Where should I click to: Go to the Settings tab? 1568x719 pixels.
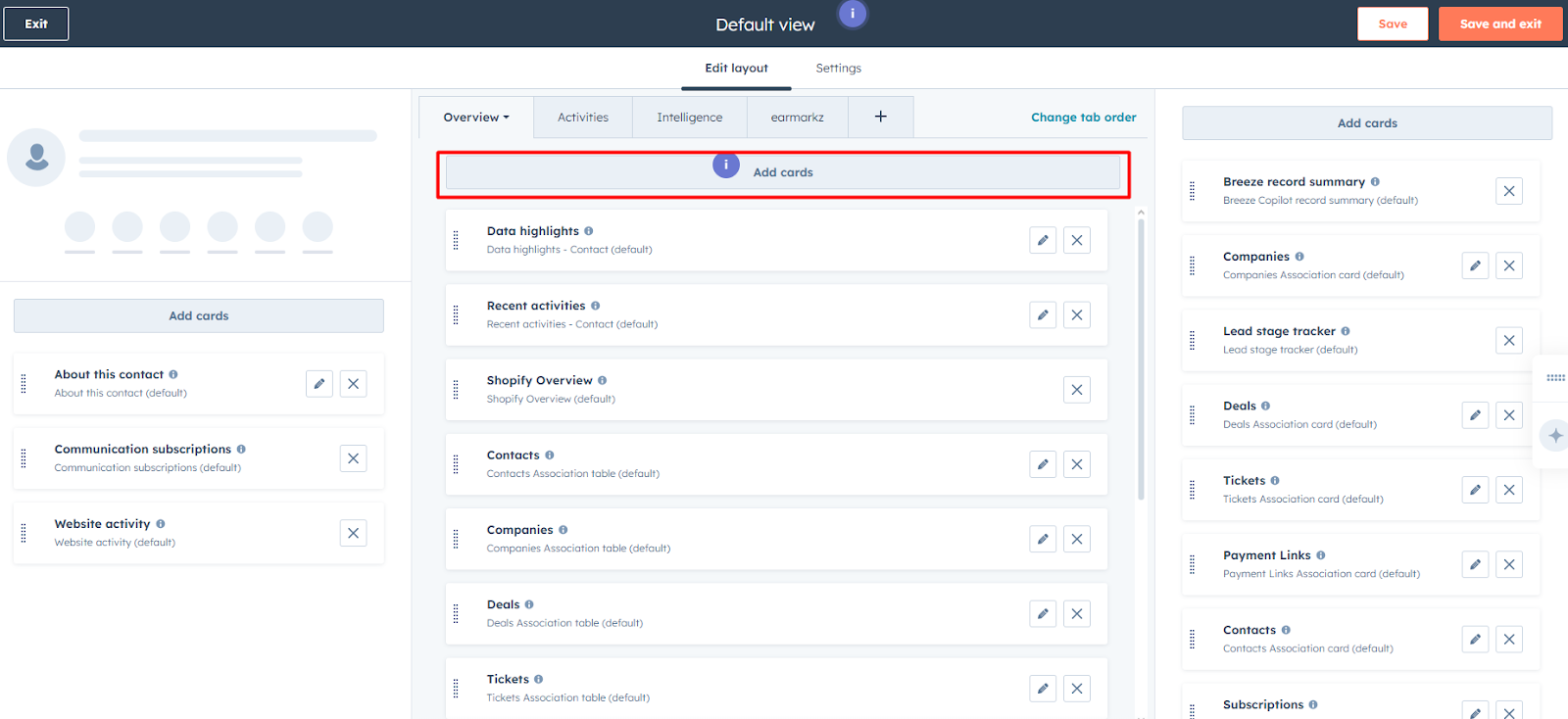click(x=838, y=69)
